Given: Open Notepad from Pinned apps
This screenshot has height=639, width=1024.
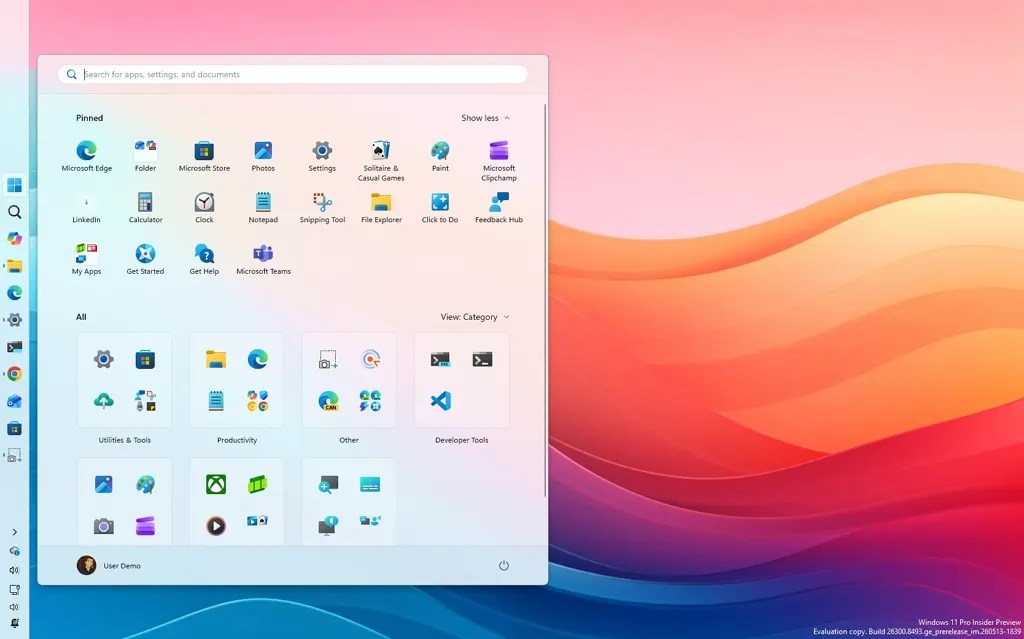Looking at the screenshot, I should coord(263,208).
